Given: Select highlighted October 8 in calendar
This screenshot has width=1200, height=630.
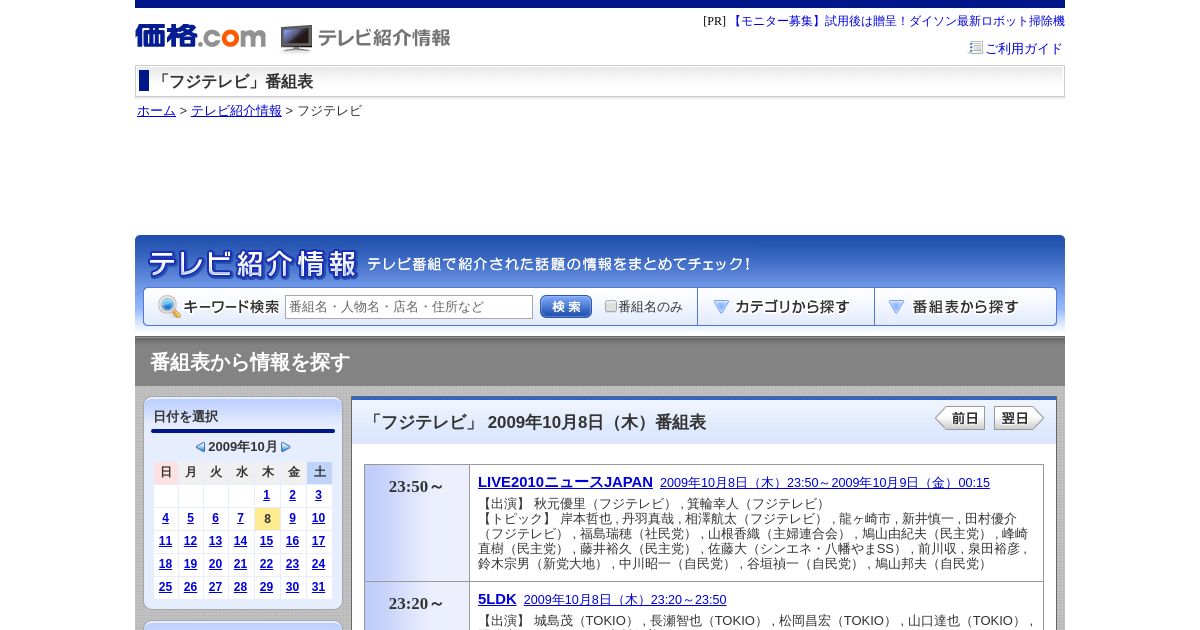Looking at the screenshot, I should tap(267, 519).
